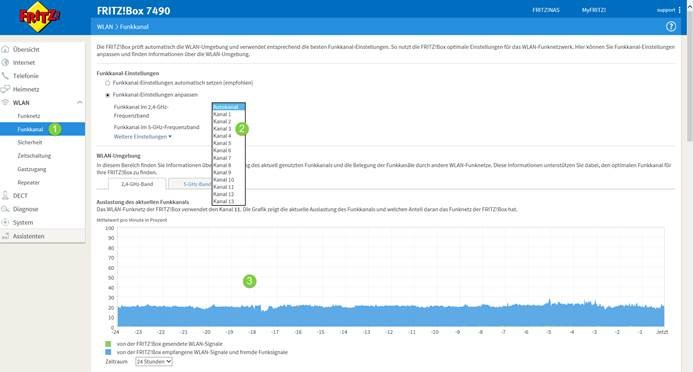Click 'Auslastung des aktuellen Funkkanals' heading
The width and height of the screenshot is (693, 372).
point(143,202)
